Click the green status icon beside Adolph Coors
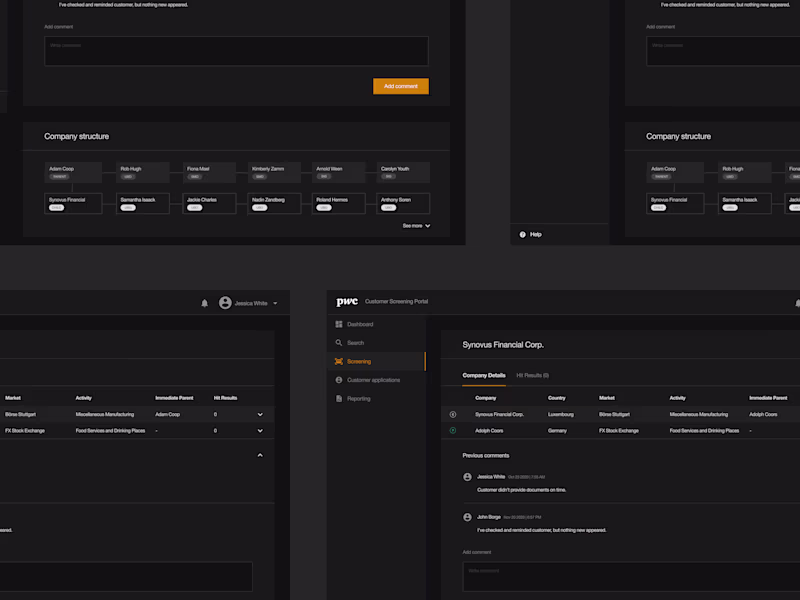 [x=453, y=431]
